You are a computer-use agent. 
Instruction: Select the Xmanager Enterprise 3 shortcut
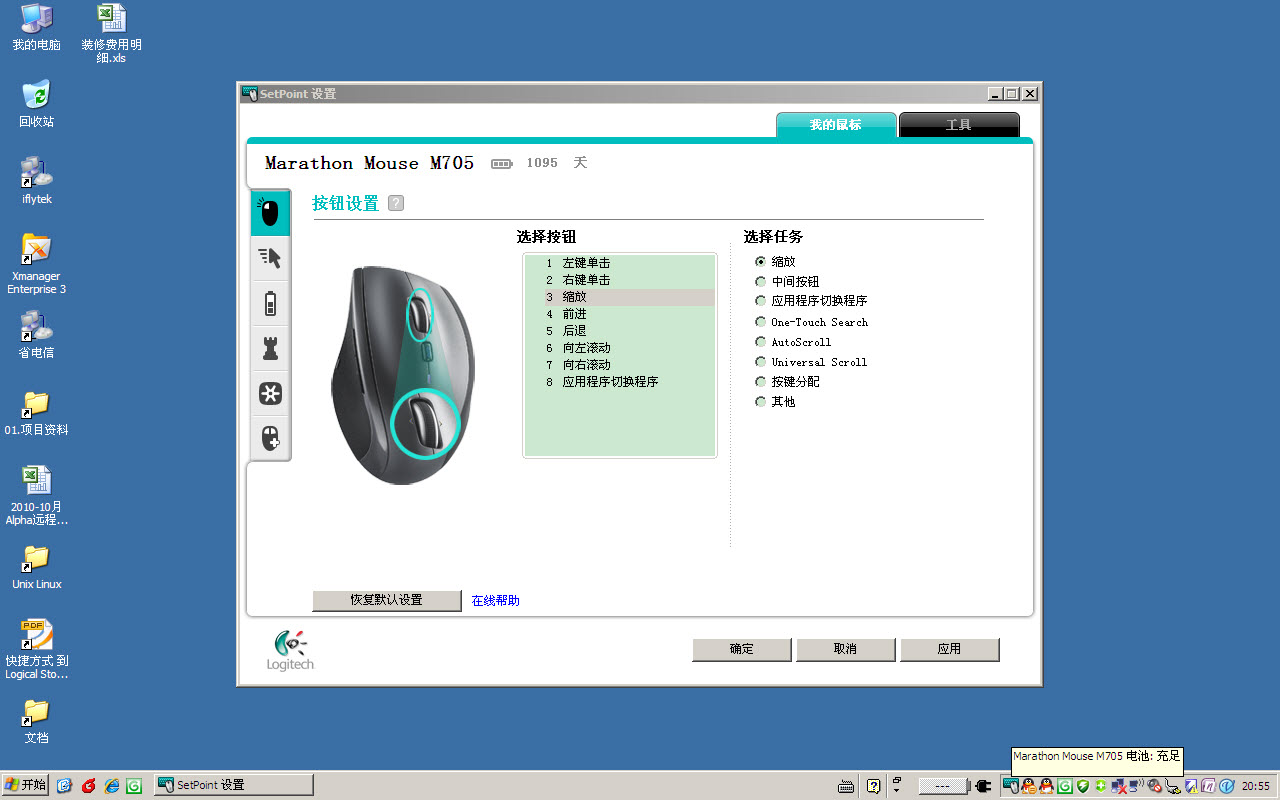tap(36, 264)
